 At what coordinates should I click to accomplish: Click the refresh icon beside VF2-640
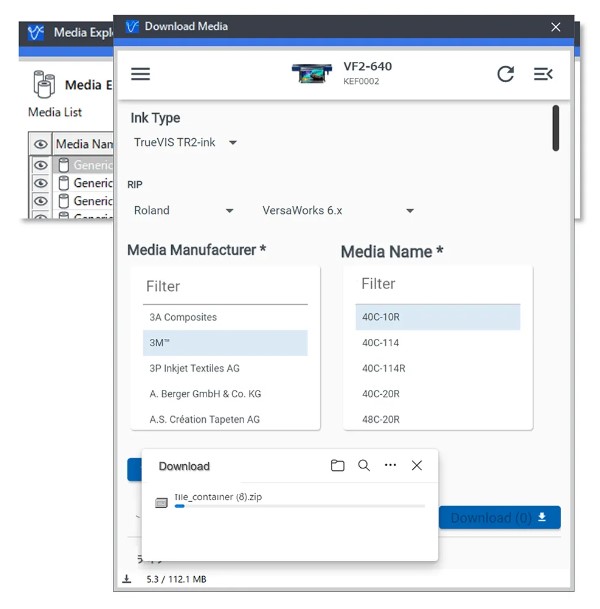coord(506,74)
